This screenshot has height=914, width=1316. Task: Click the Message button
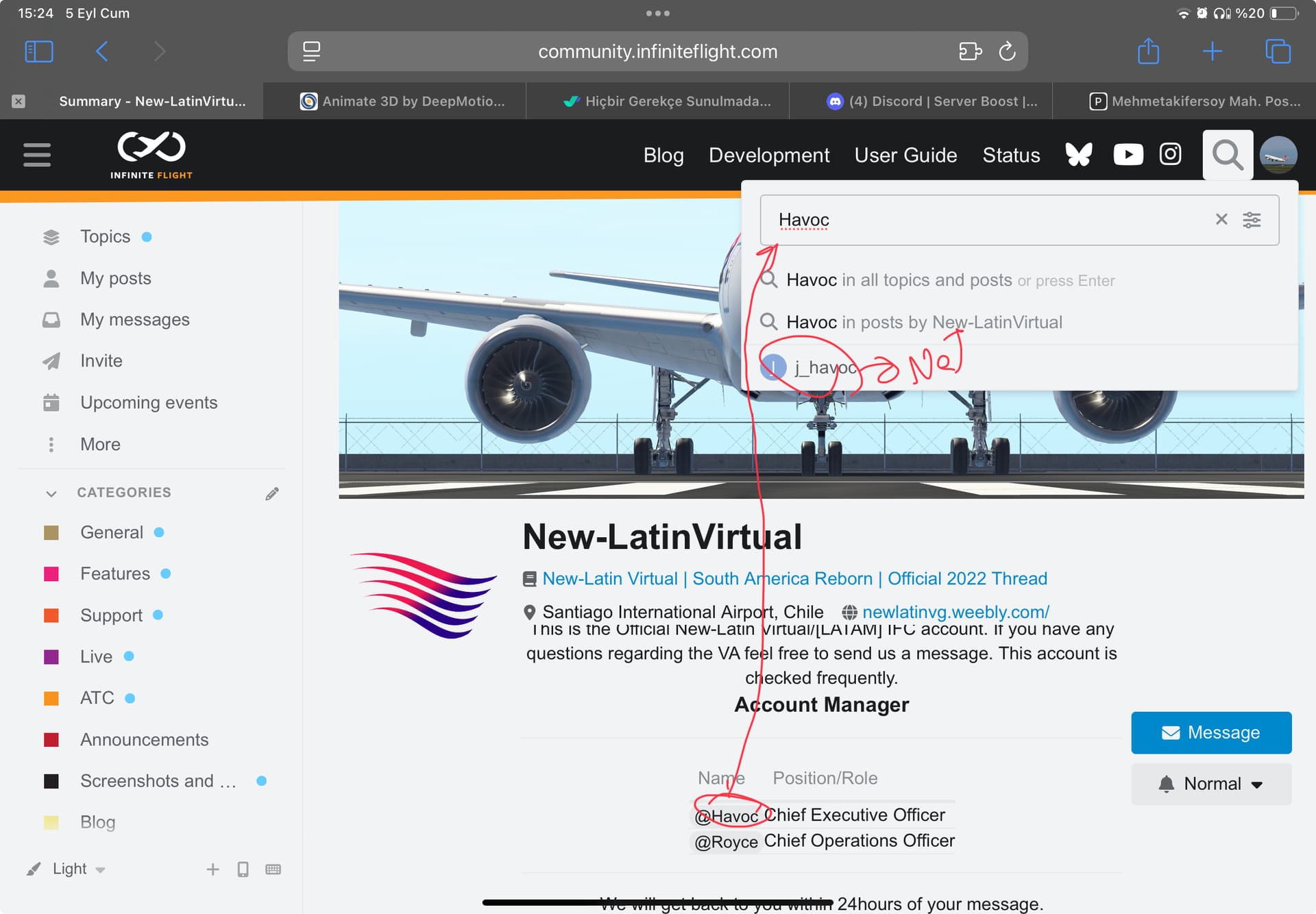[x=1211, y=732]
